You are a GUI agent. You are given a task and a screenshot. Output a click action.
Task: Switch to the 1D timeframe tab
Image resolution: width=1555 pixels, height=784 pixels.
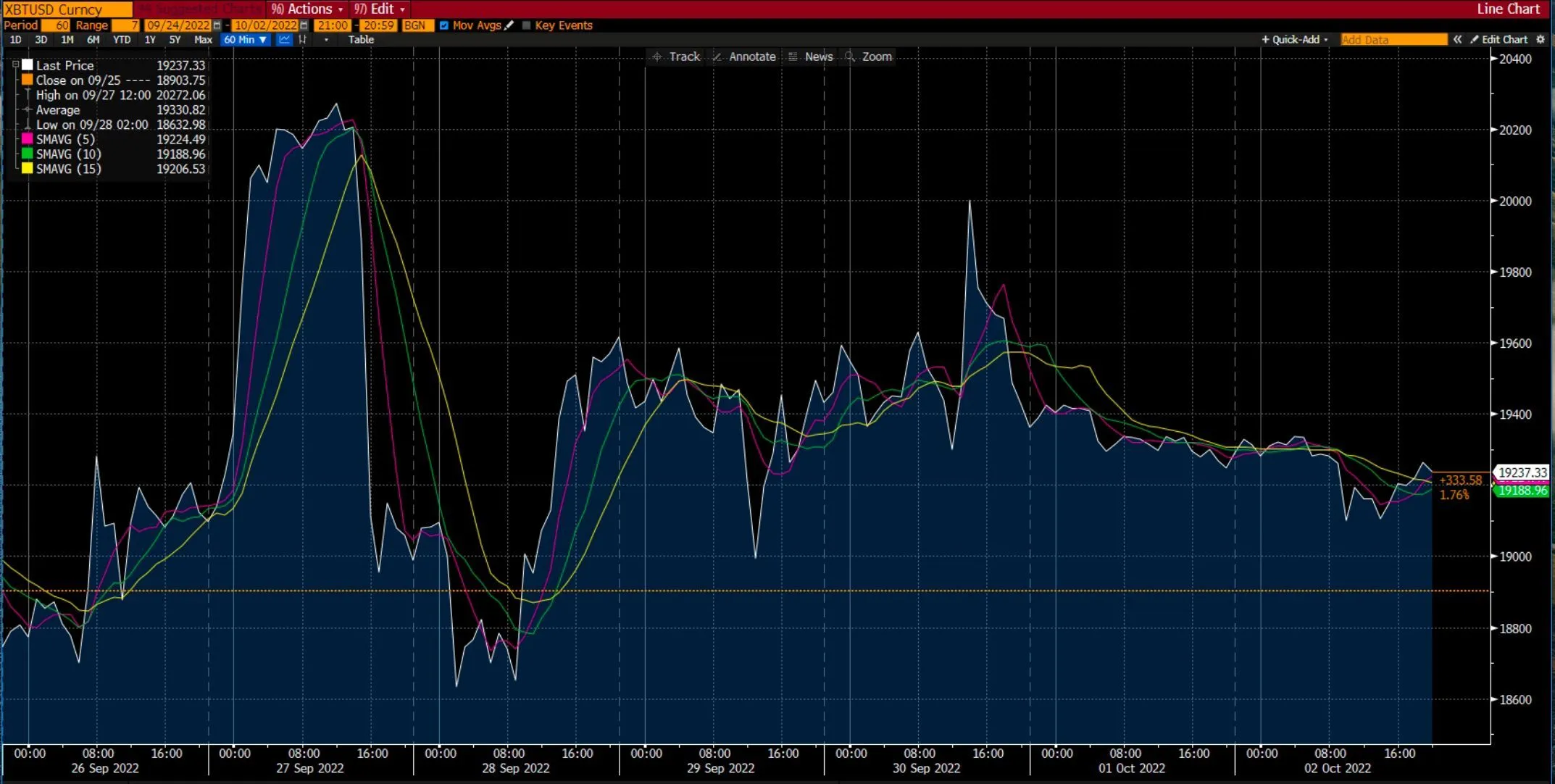[x=15, y=40]
